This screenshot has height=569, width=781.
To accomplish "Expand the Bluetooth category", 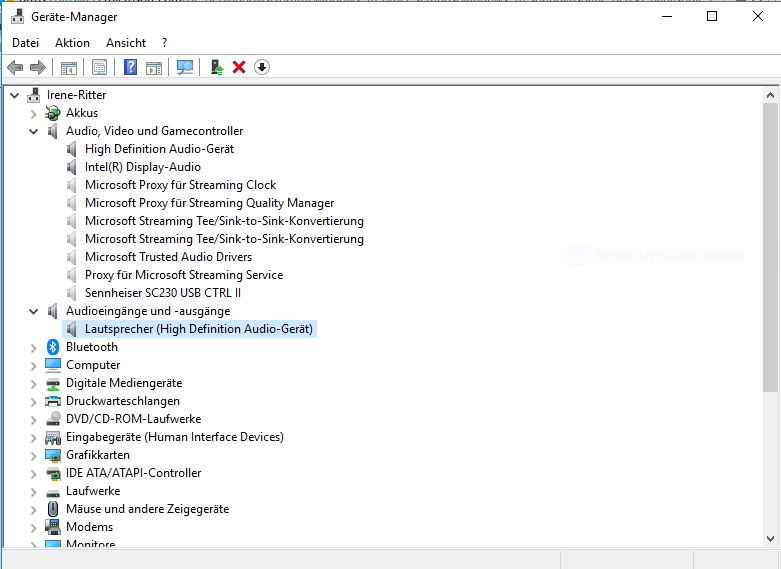I will click(33, 347).
